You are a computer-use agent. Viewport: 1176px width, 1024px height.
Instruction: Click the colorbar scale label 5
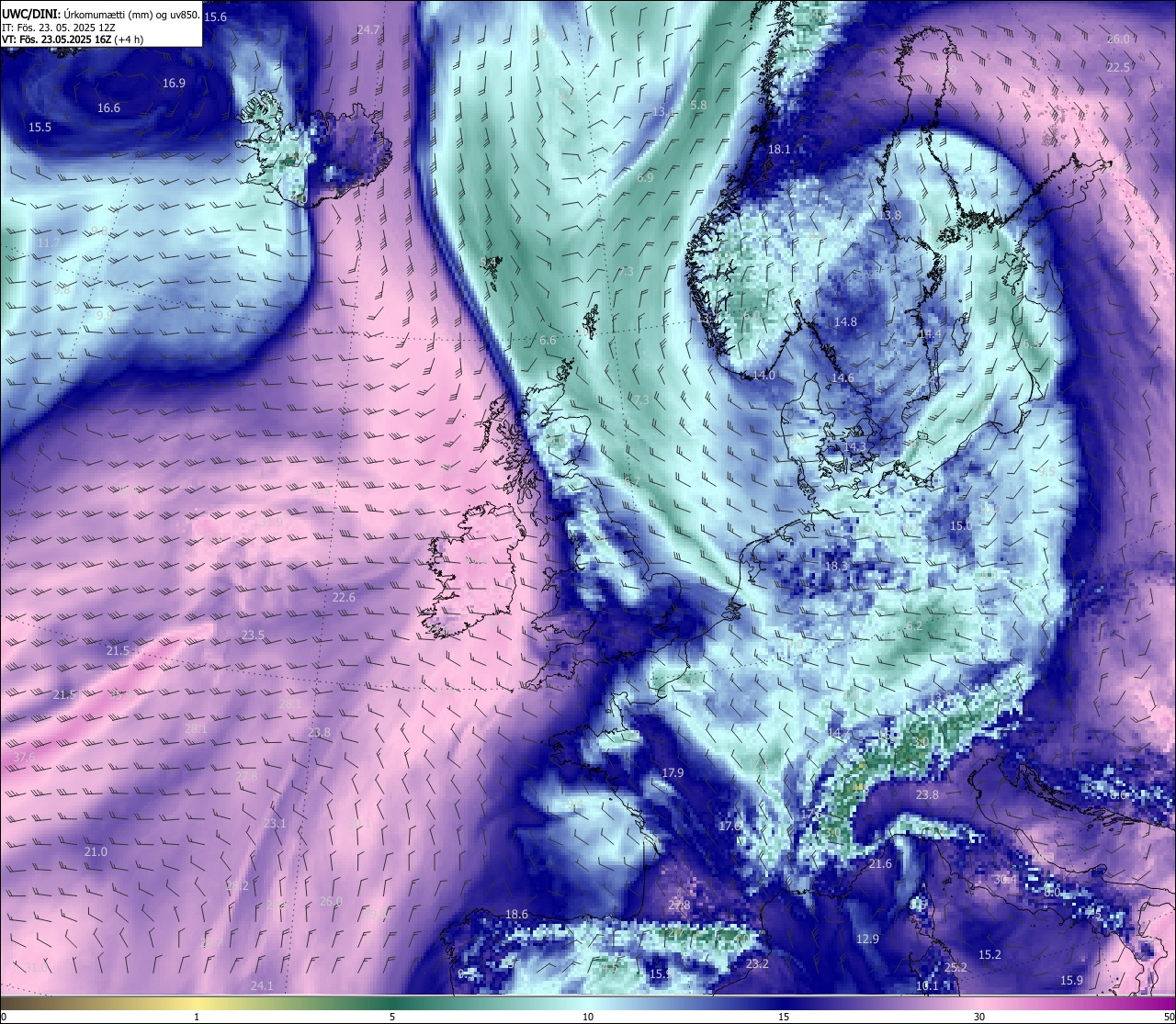pos(392,1017)
